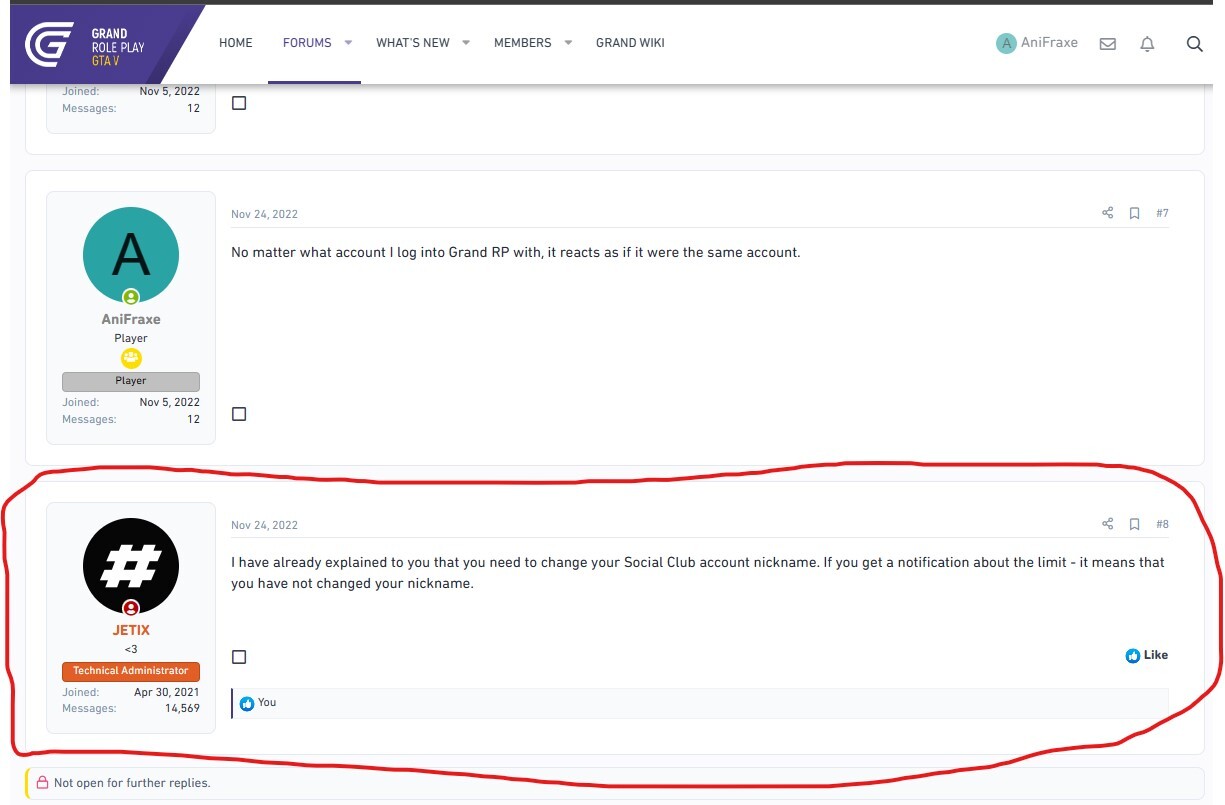Click the Technical Administrator badge
Image resolution: width=1225 pixels, height=805 pixels.
(131, 671)
